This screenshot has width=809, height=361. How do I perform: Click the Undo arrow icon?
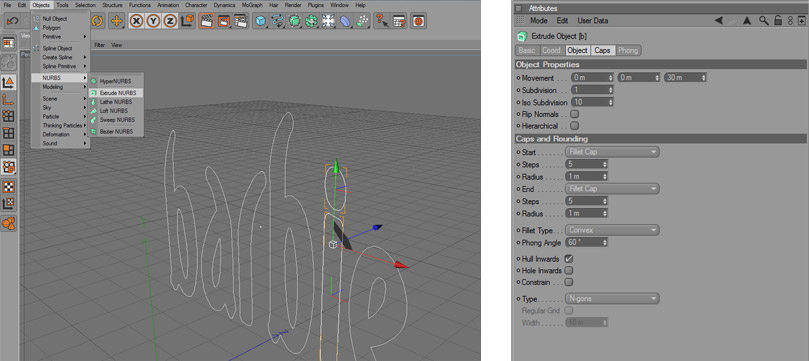pos(12,21)
